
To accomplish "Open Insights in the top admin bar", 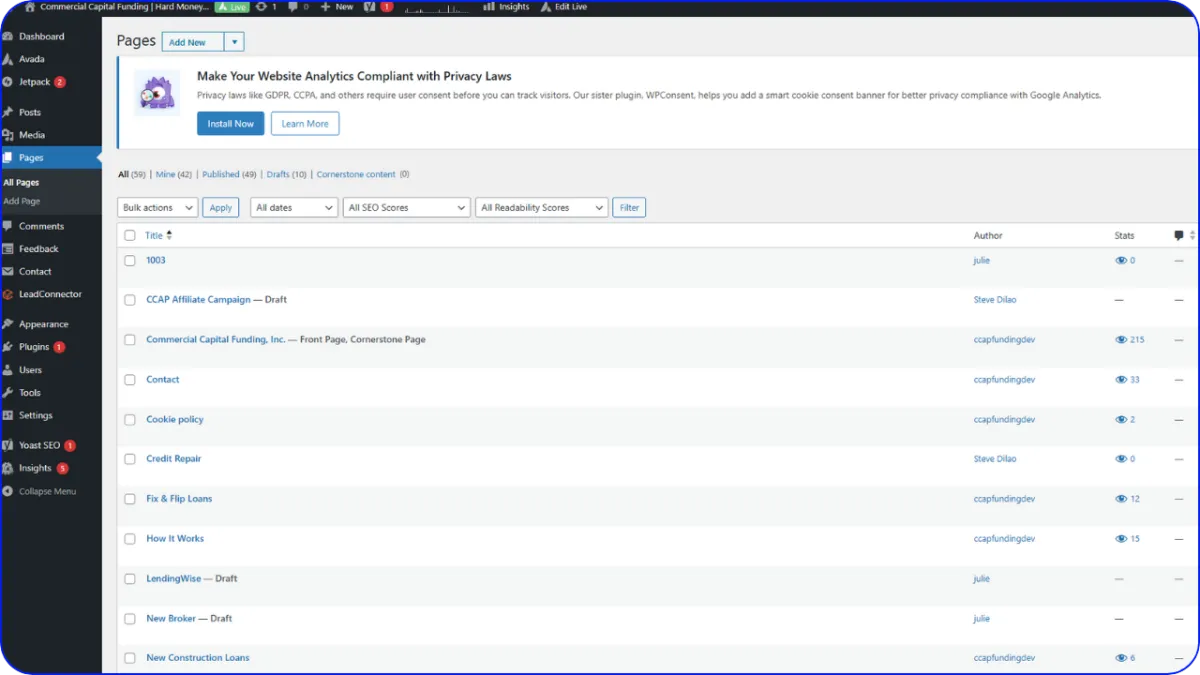I will [507, 6].
